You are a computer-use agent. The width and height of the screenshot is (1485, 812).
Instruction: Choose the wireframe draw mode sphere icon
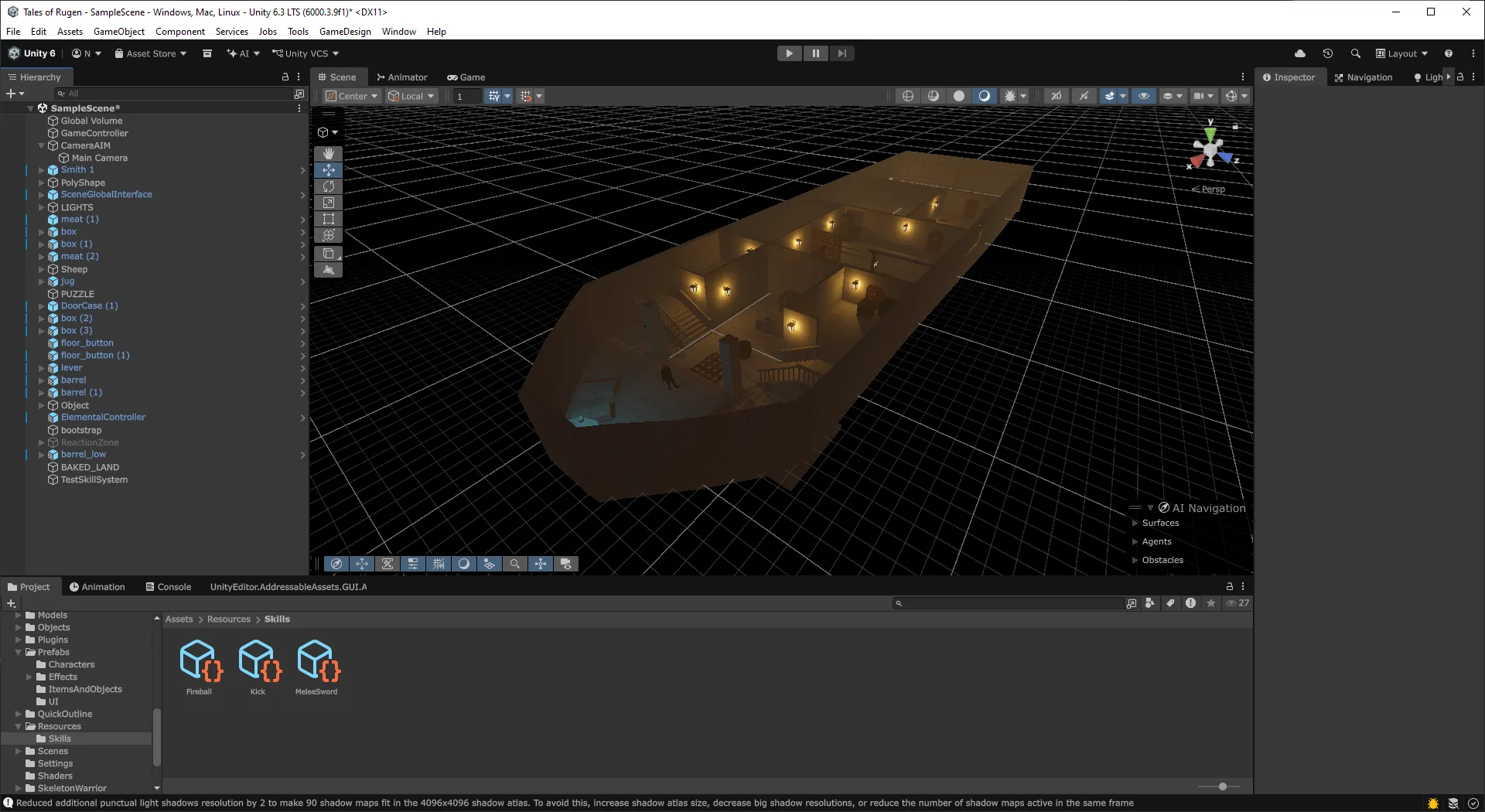[x=908, y=96]
